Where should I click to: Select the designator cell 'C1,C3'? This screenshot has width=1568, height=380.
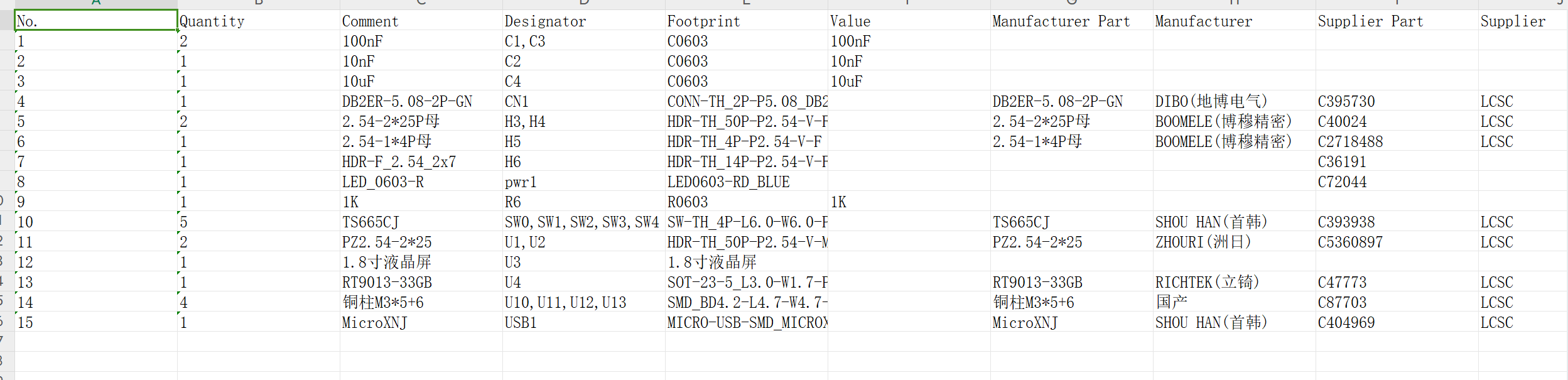pyautogui.click(x=525, y=41)
